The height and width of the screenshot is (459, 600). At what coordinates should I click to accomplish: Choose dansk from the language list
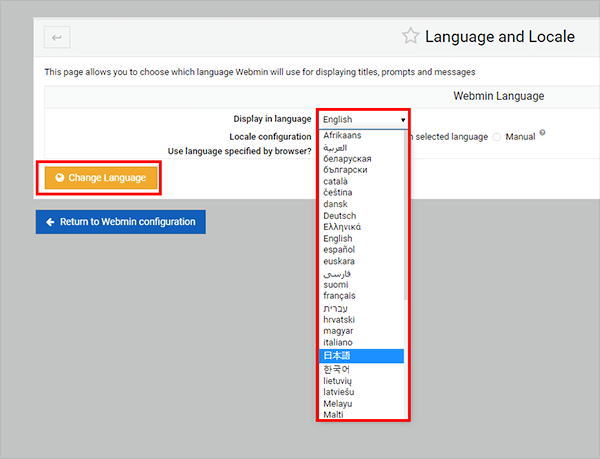click(362, 204)
